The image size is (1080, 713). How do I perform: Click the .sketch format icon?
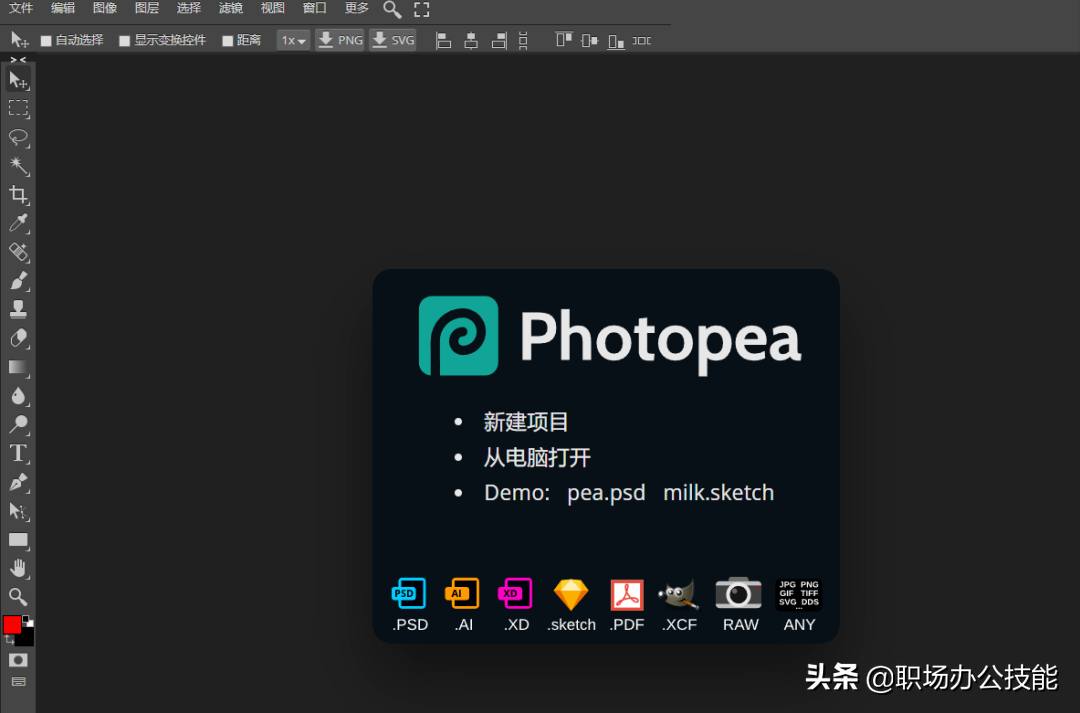tap(571, 595)
